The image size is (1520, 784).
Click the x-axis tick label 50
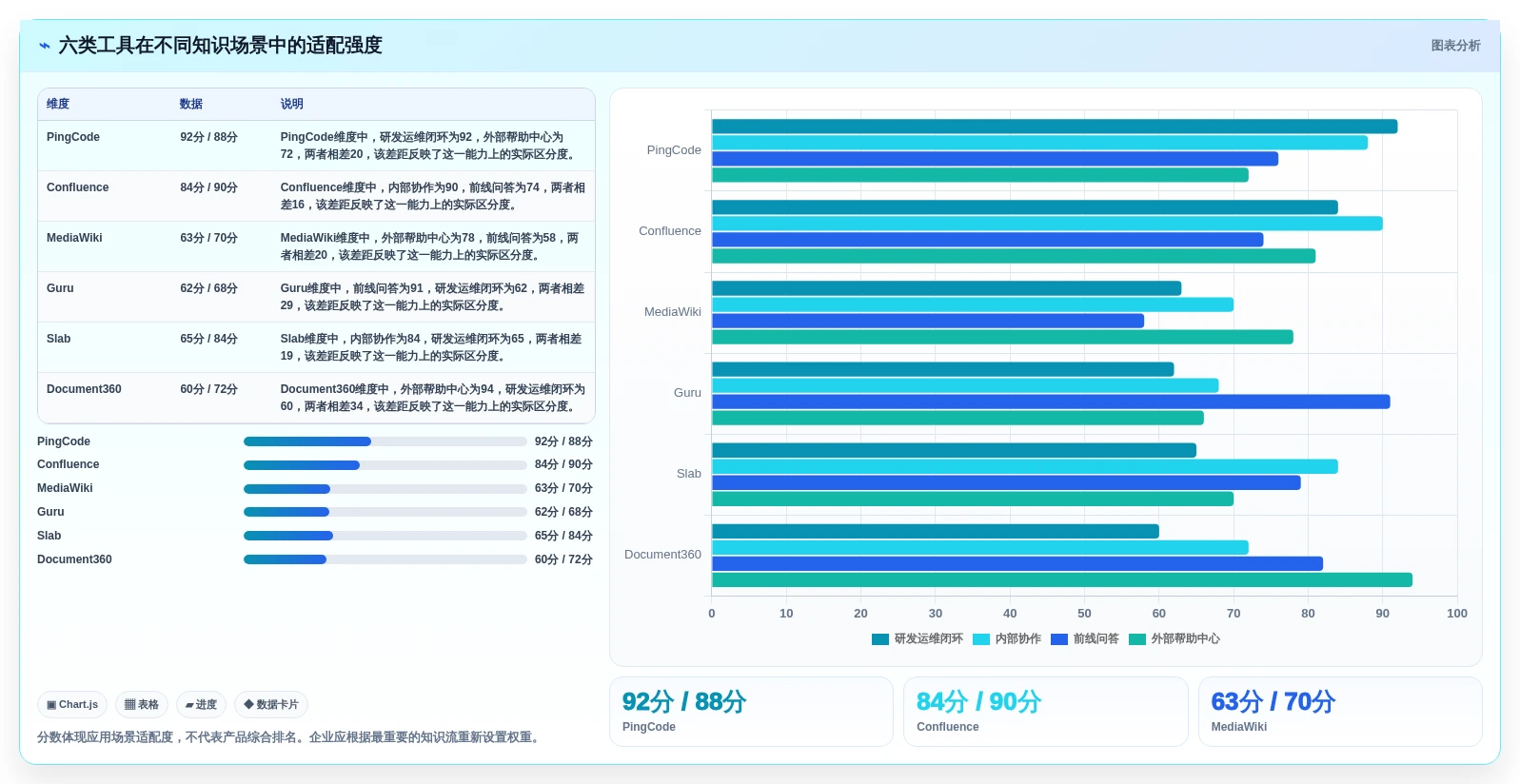[1084, 614]
